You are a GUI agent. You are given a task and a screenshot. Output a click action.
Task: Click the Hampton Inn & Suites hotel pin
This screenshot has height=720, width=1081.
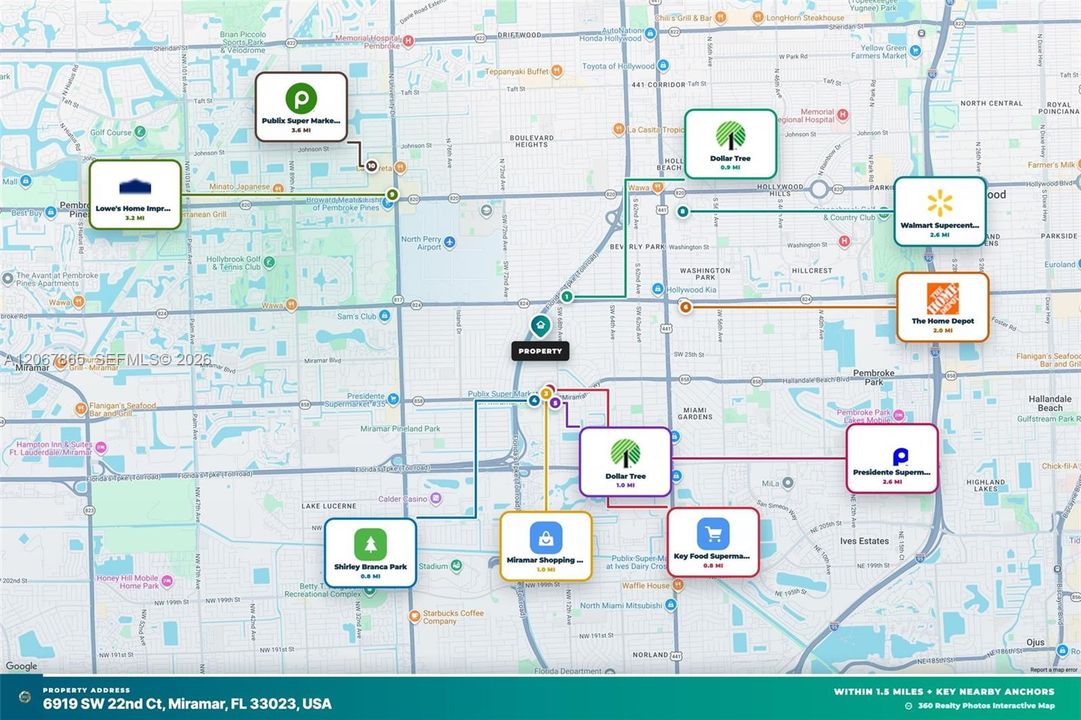(101, 448)
